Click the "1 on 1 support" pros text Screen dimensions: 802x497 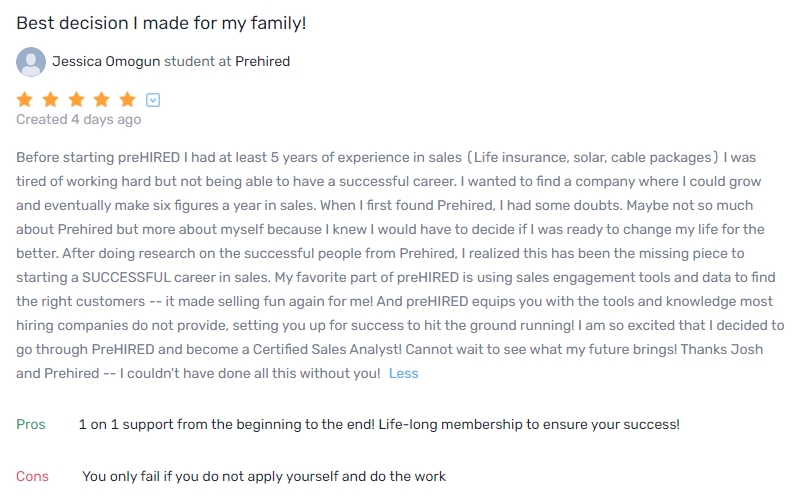pos(379,424)
